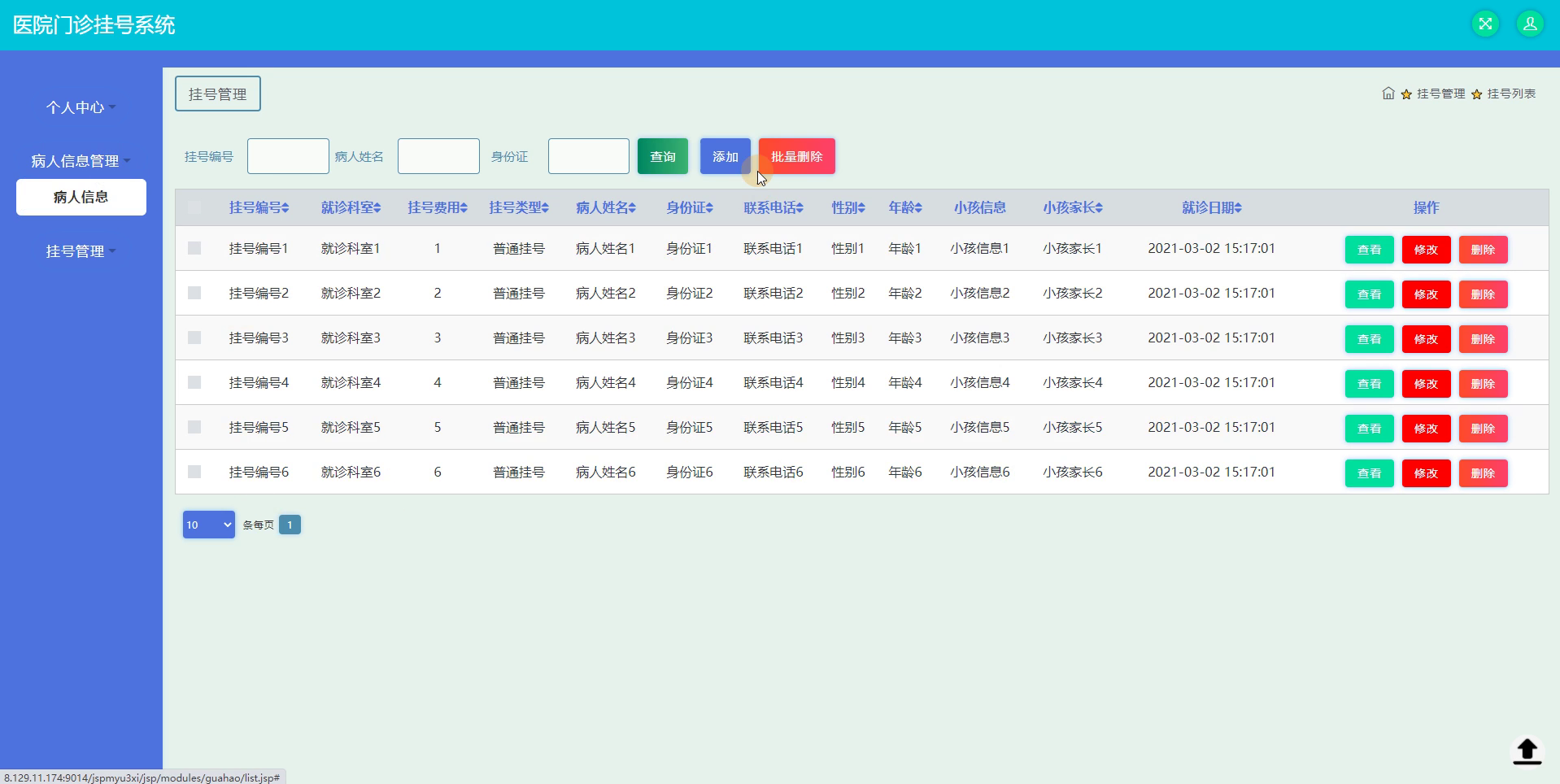Click the back-to-top arrow icon
Image resolution: width=1560 pixels, height=784 pixels.
1527,751
